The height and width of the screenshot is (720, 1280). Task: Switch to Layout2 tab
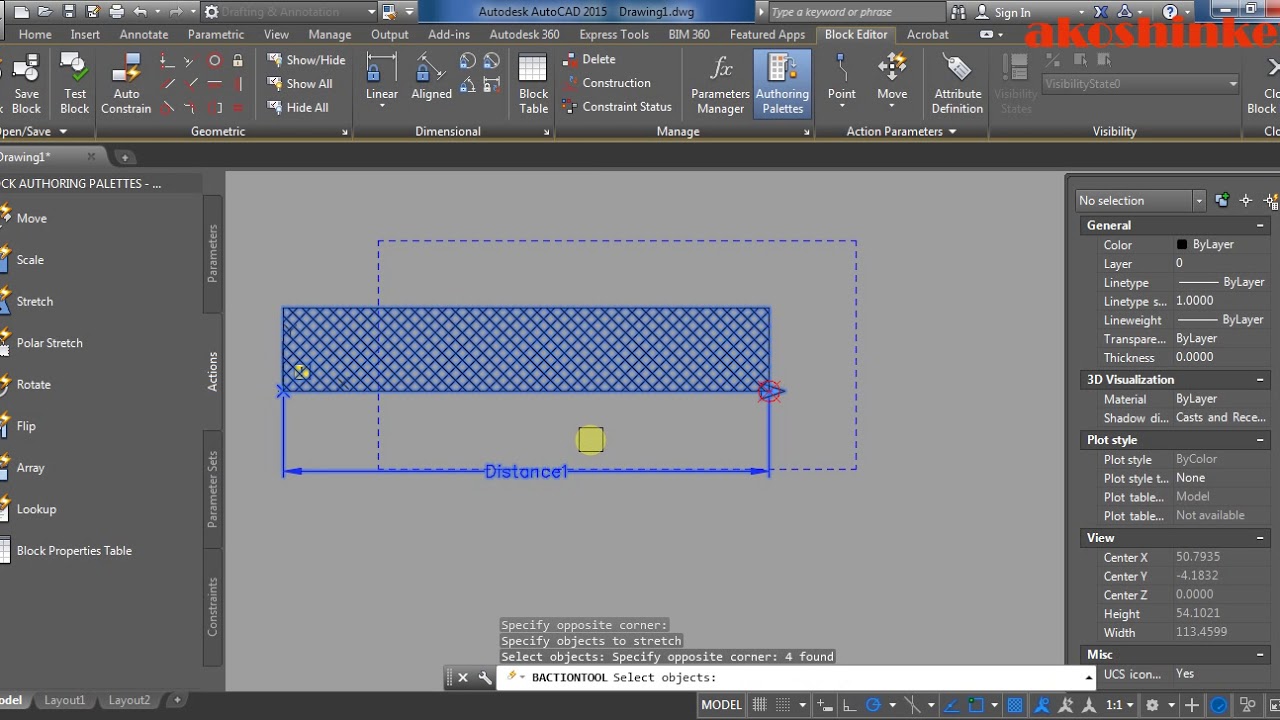tap(129, 700)
